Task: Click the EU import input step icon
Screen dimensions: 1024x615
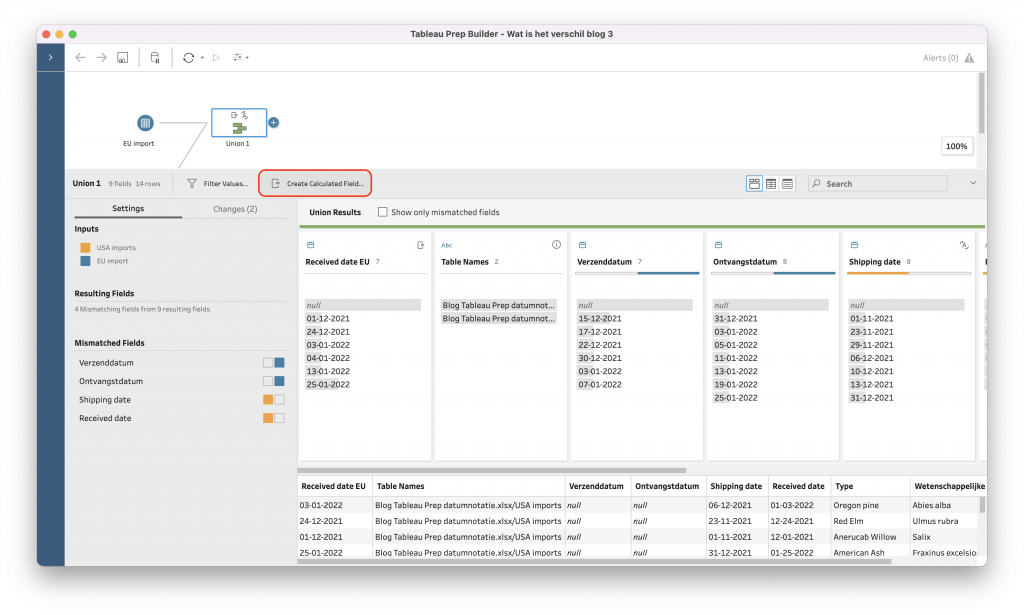Action: click(x=145, y=123)
